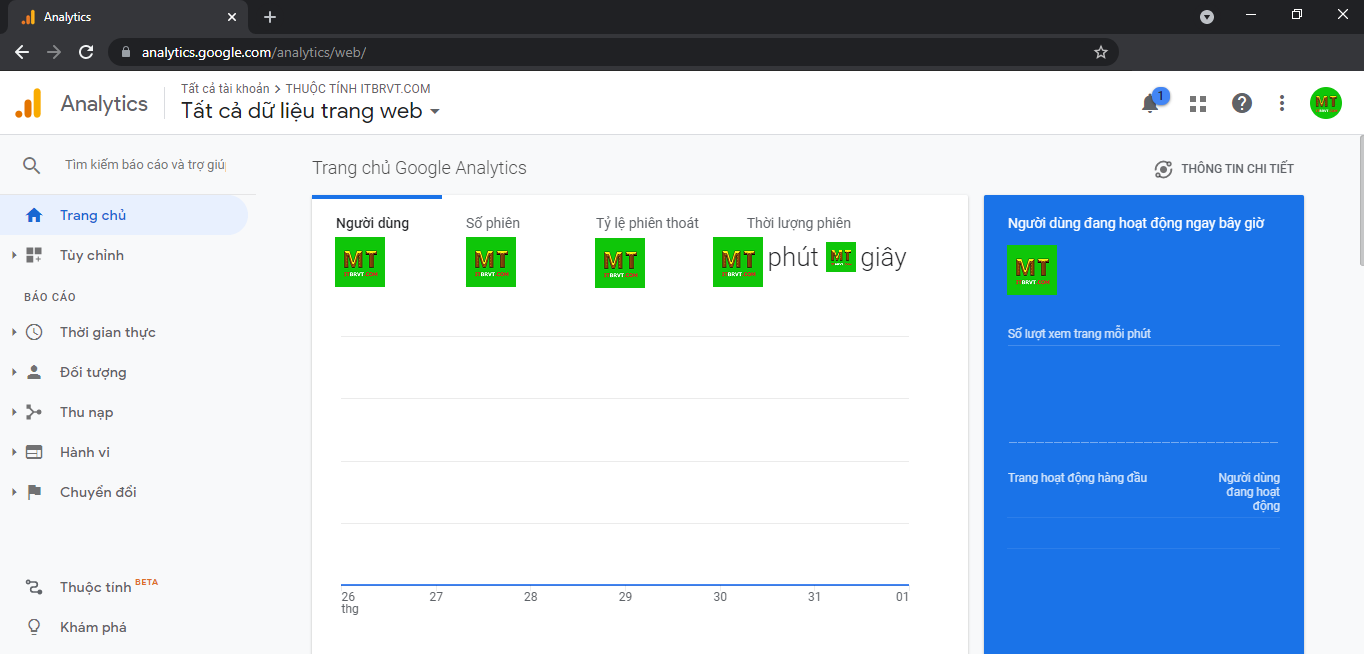Click the Thuộc tính attribution icon

[x=34, y=587]
